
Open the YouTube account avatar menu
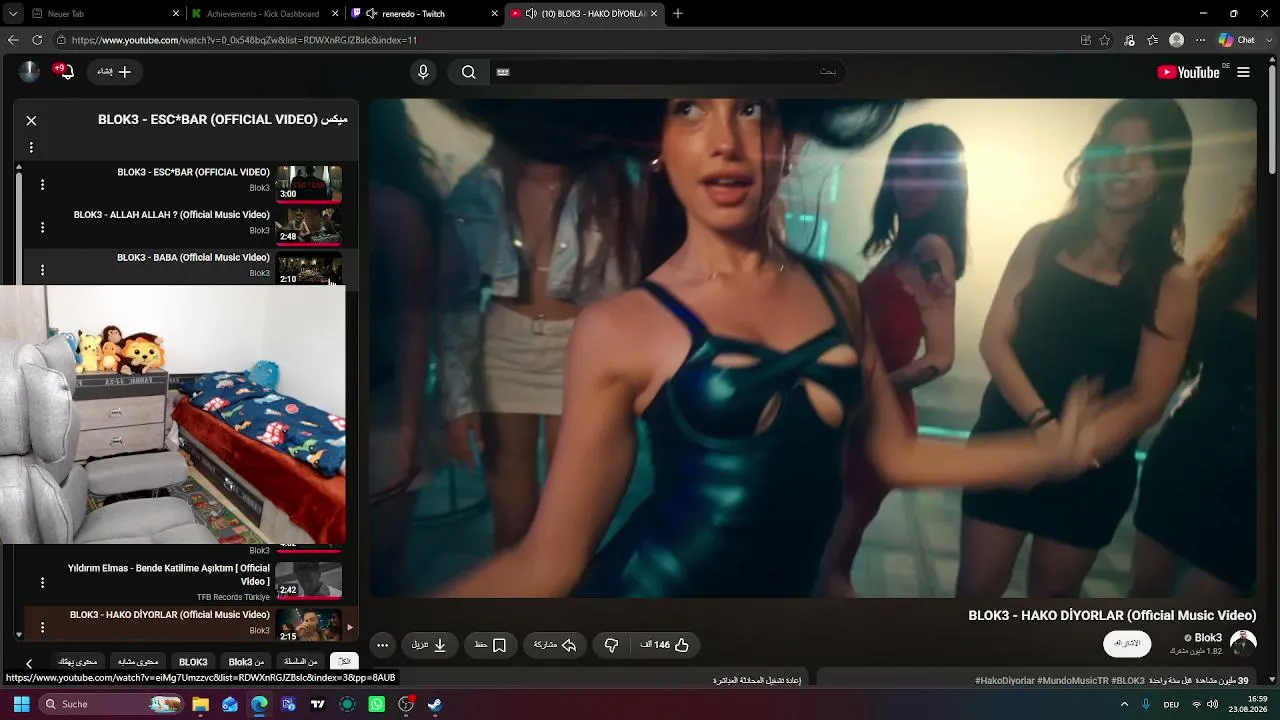pos(29,71)
